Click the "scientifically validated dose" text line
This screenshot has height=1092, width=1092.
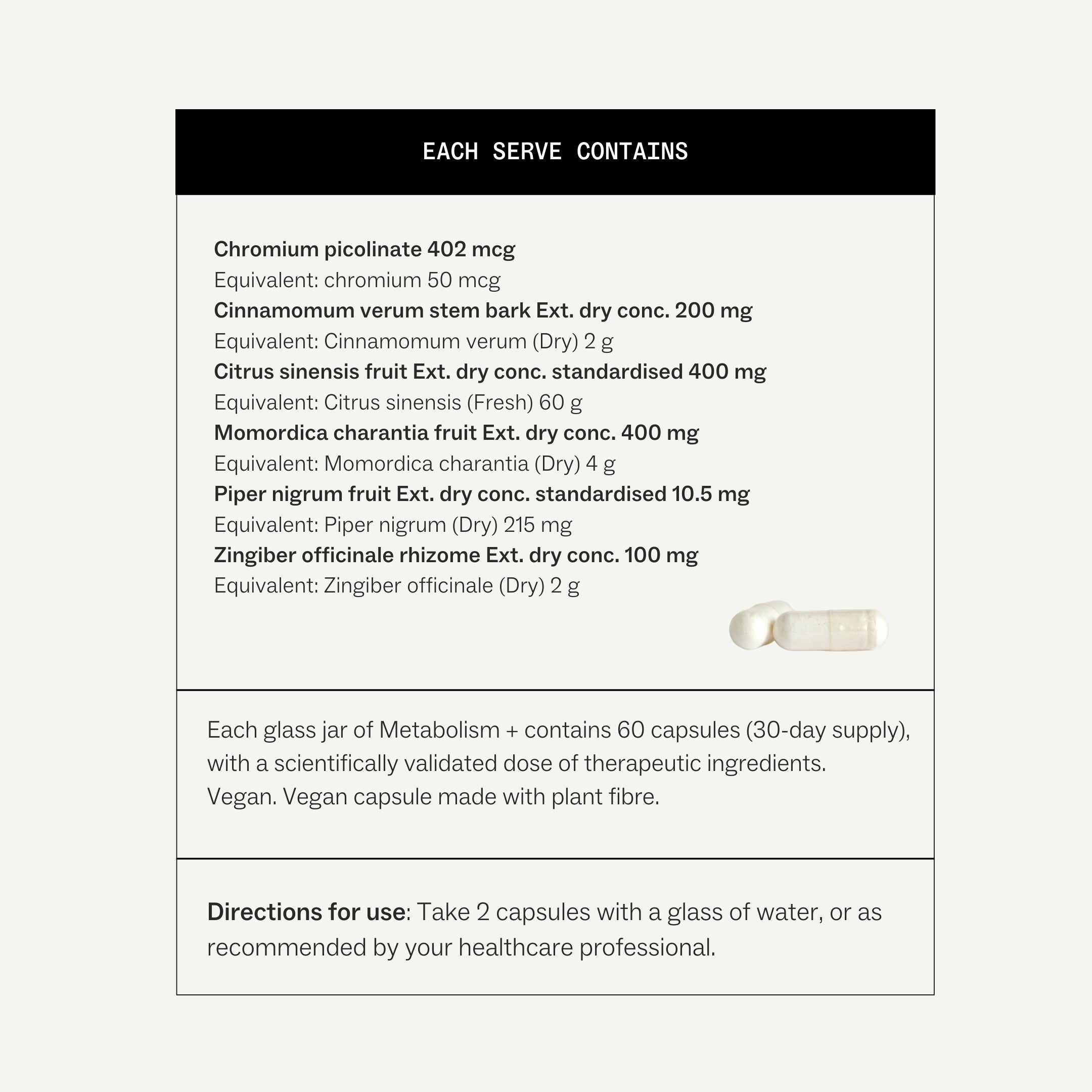[x=516, y=763]
